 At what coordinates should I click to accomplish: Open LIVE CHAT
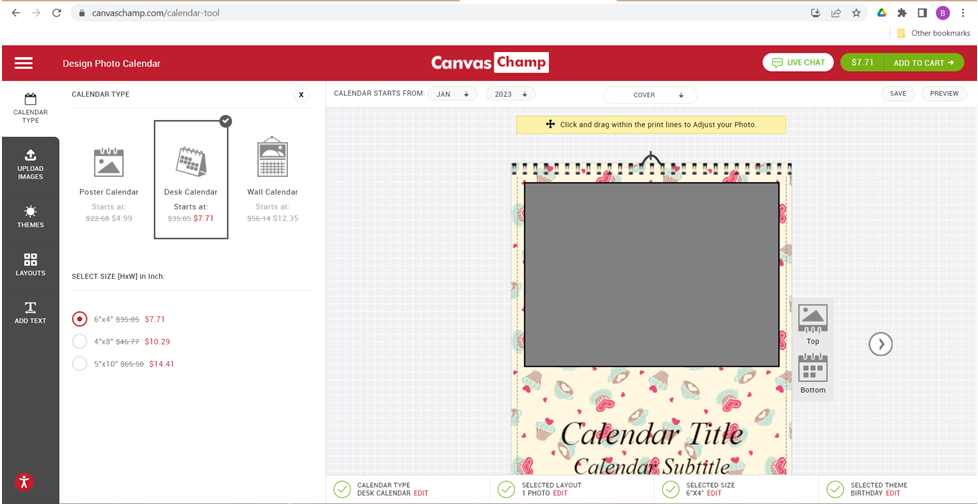pyautogui.click(x=798, y=62)
